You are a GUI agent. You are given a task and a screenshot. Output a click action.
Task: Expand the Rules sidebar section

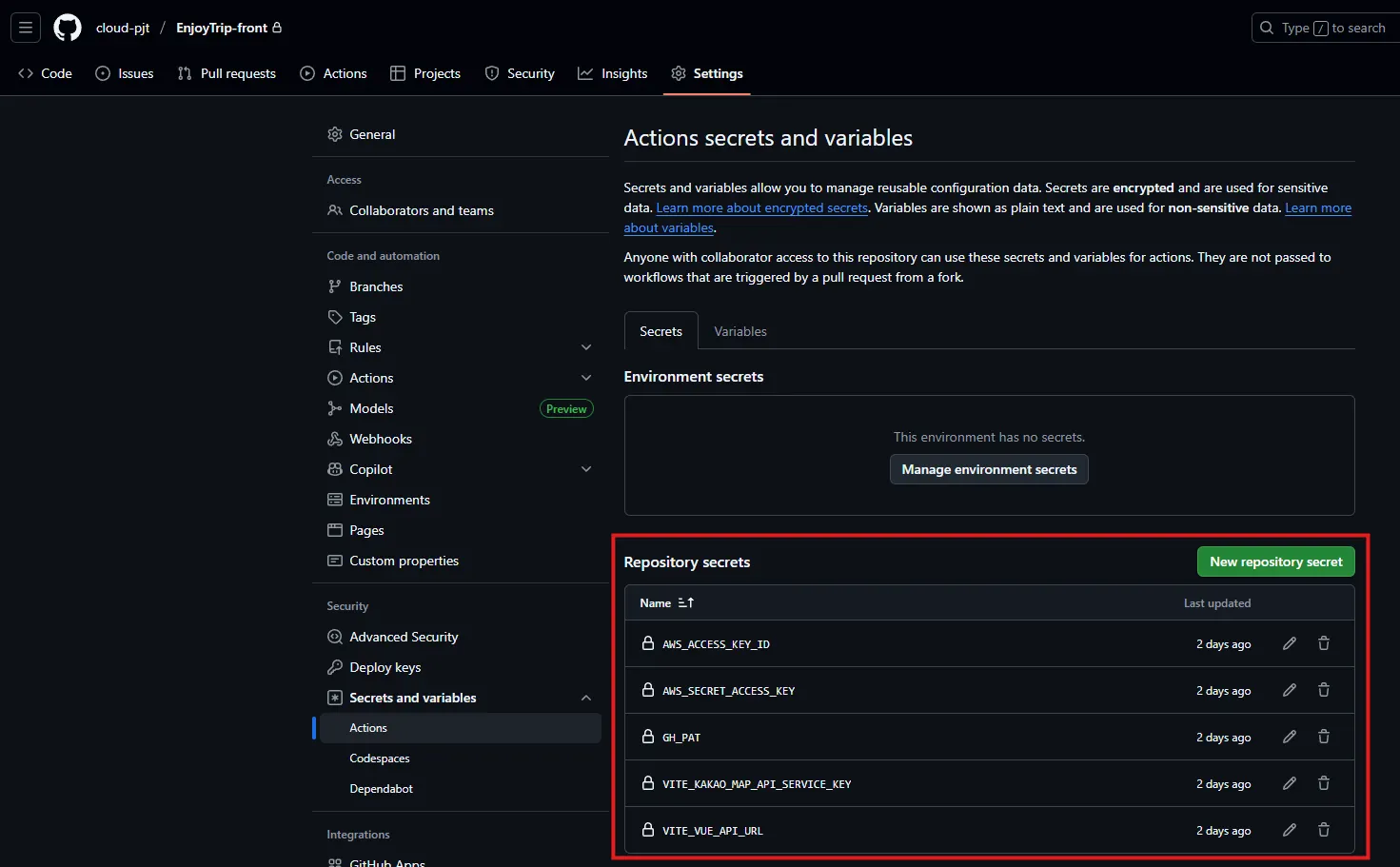[x=586, y=347]
